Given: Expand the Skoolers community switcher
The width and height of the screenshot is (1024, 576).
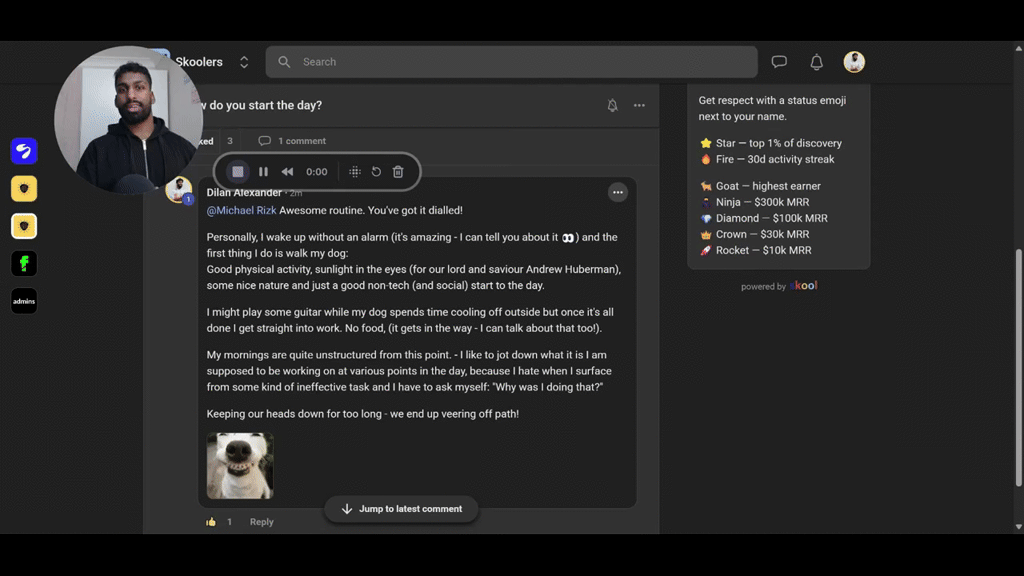Looking at the screenshot, I should pyautogui.click(x=244, y=62).
